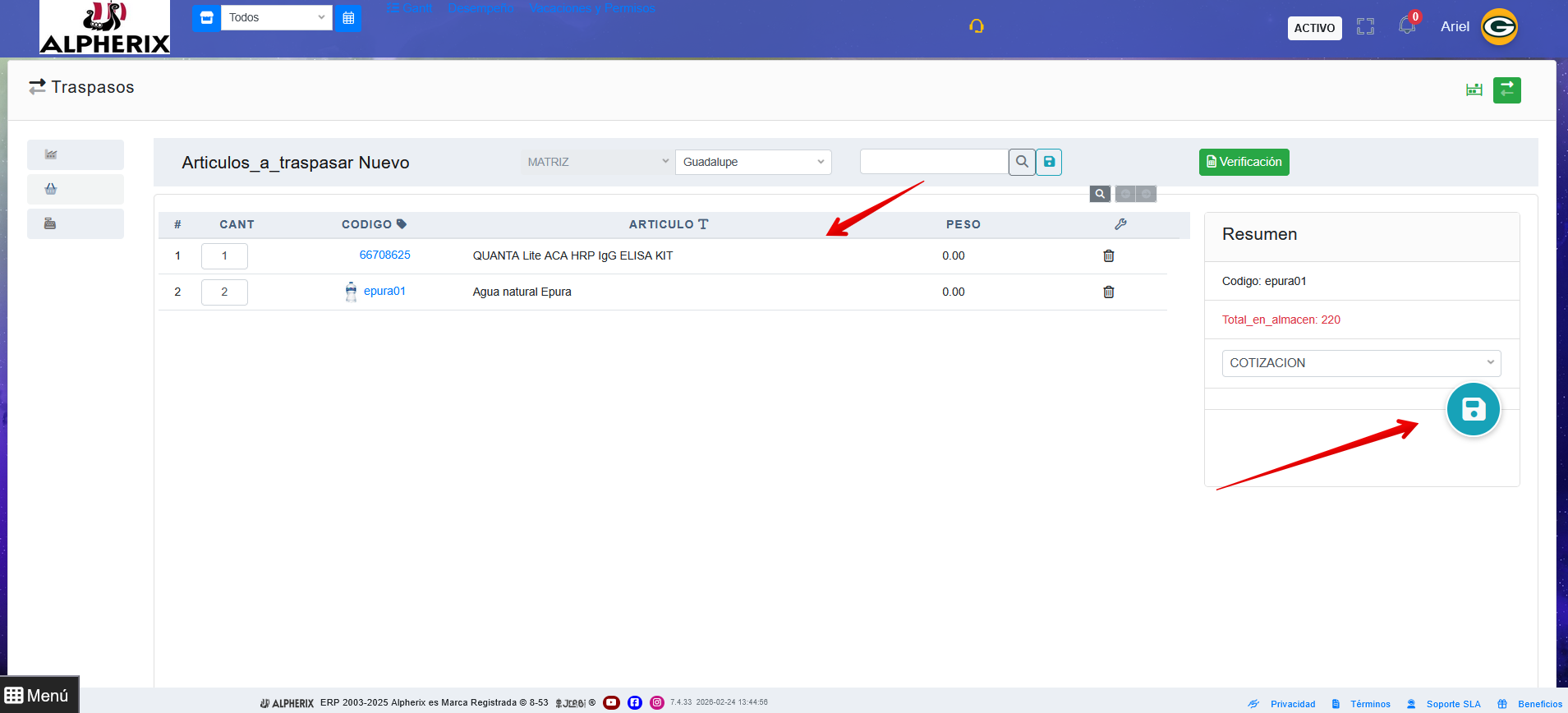Toggle fullscreen mode icon
Screen dimensions: 1568x713
(1365, 27)
